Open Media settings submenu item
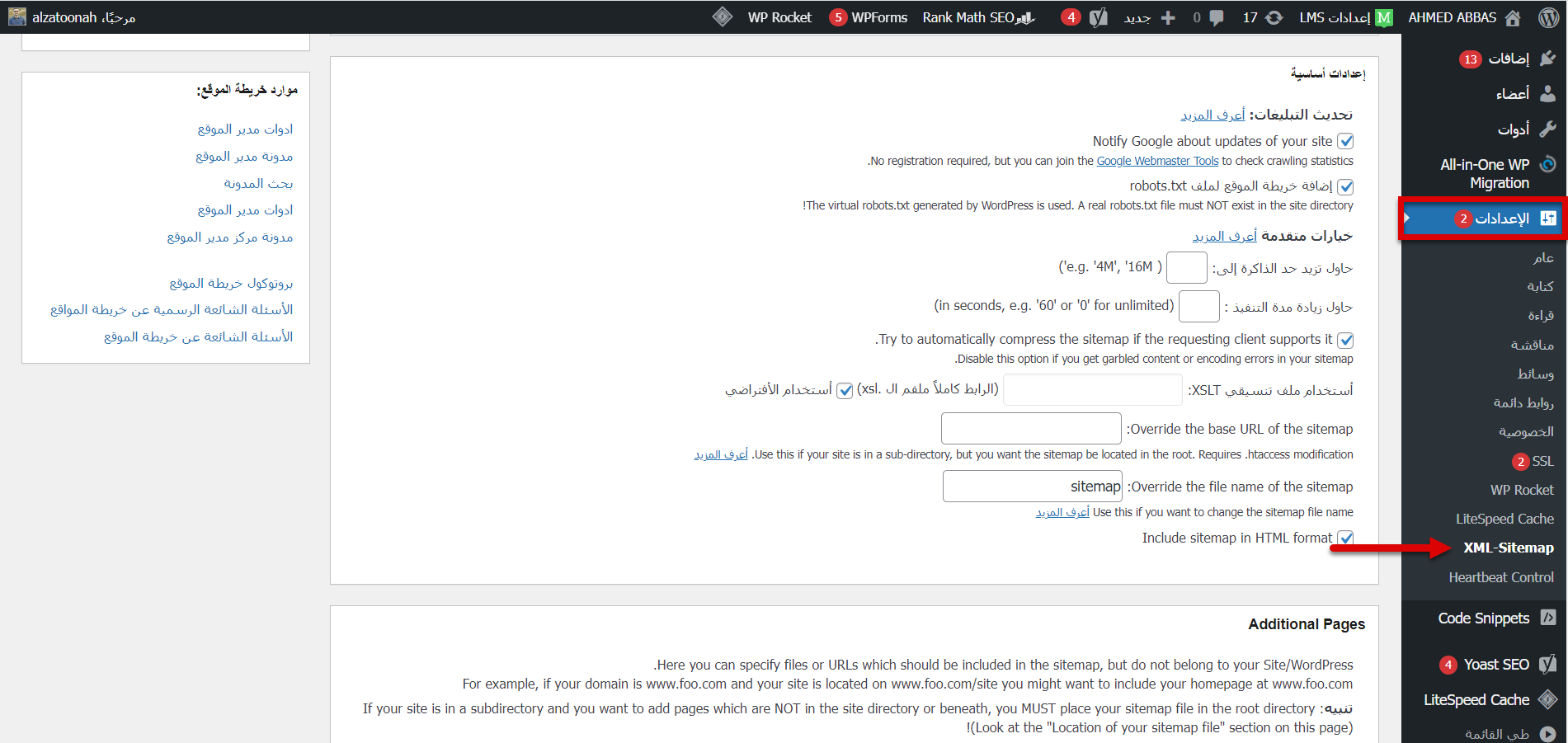 pyautogui.click(x=1536, y=374)
